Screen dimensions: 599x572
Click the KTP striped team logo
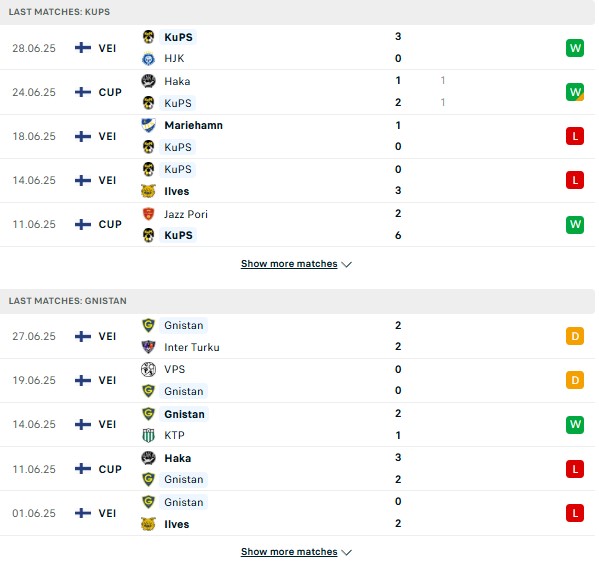click(x=148, y=435)
